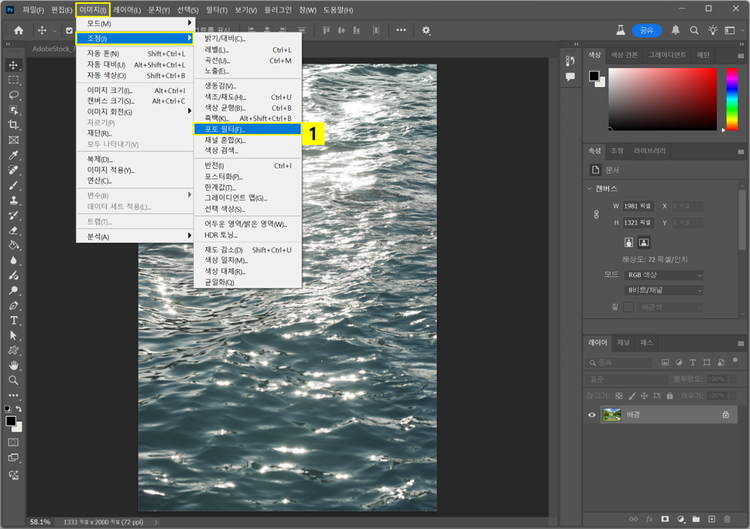Open the RGB 색상 mode dropdown
Screen dimensions: 750x529
(664, 275)
